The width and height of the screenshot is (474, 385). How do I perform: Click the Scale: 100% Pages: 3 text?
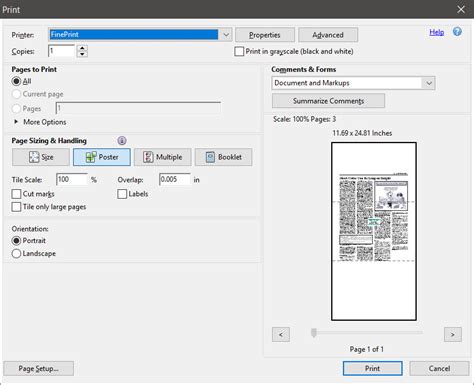point(304,119)
